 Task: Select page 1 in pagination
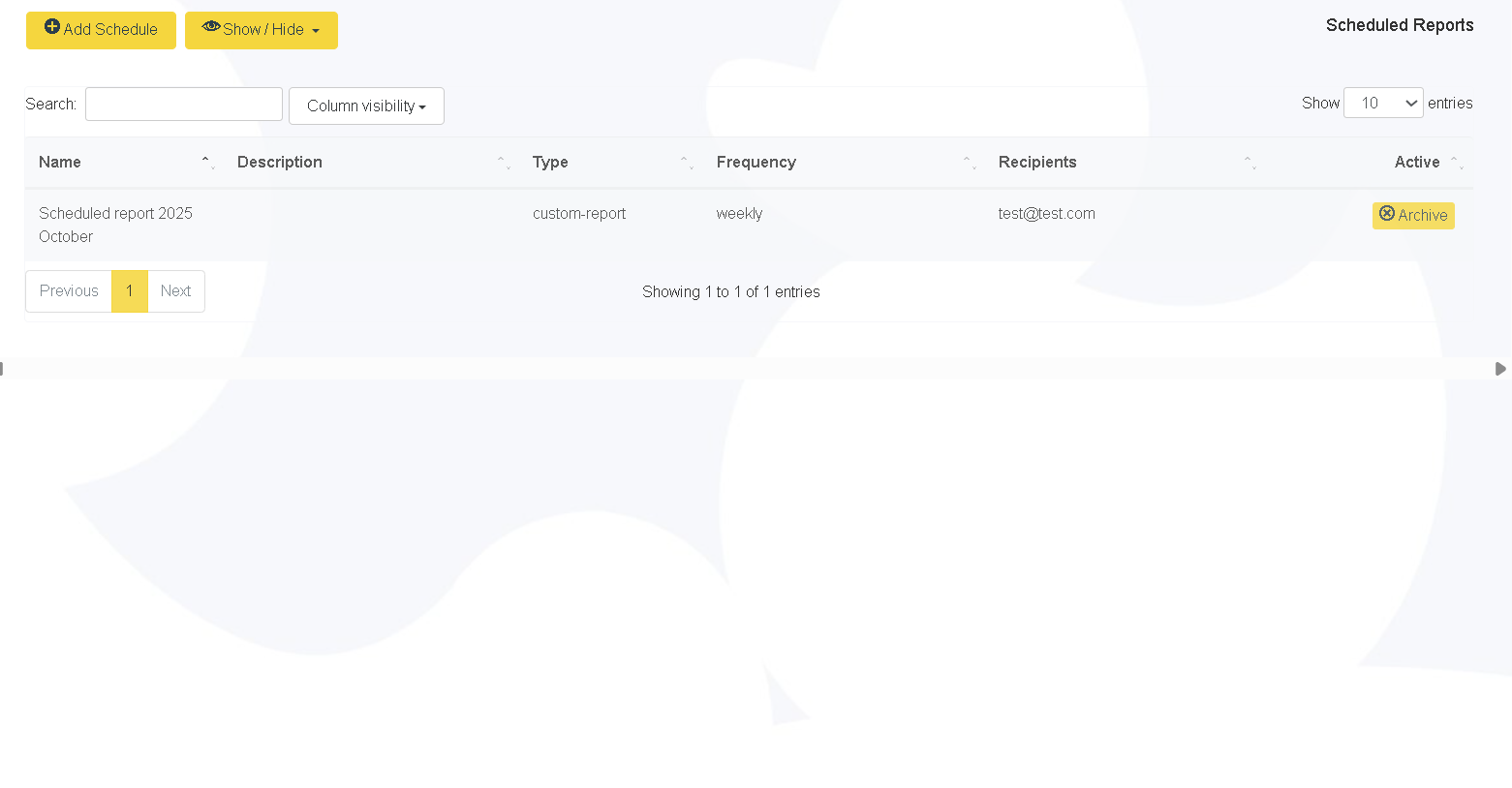pyautogui.click(x=129, y=291)
